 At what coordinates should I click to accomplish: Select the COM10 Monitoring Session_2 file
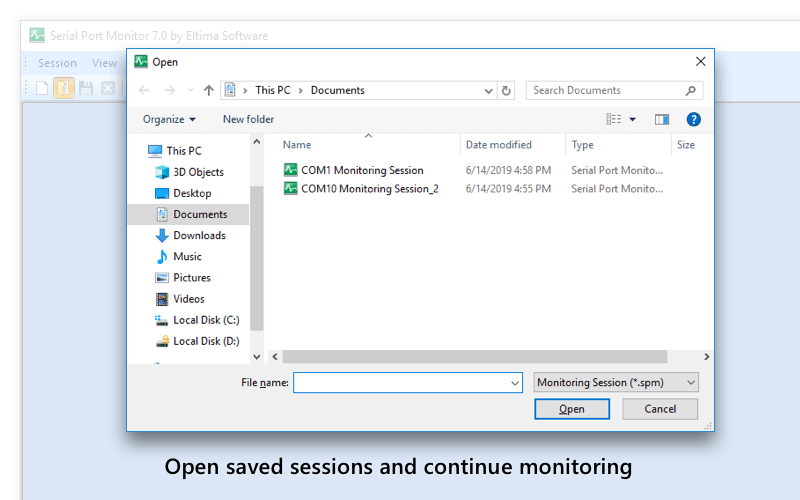click(370, 189)
